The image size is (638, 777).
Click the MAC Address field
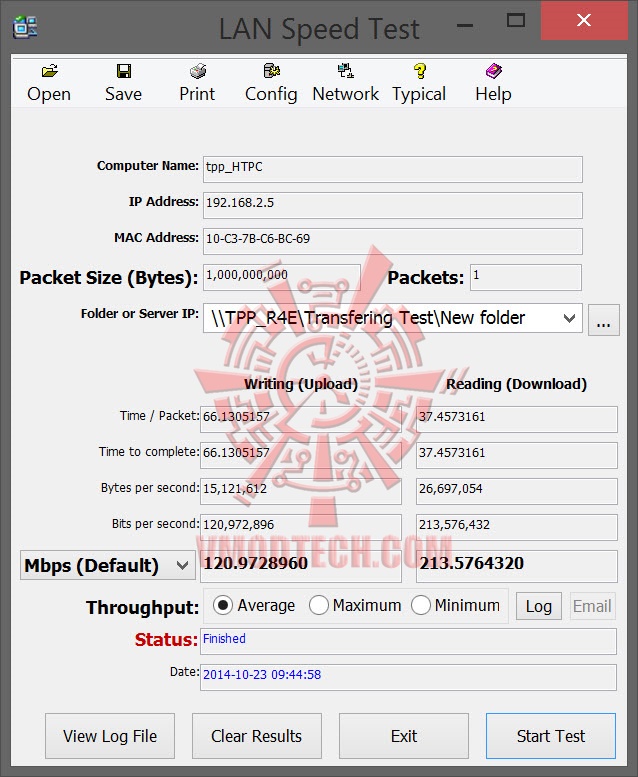(x=393, y=241)
